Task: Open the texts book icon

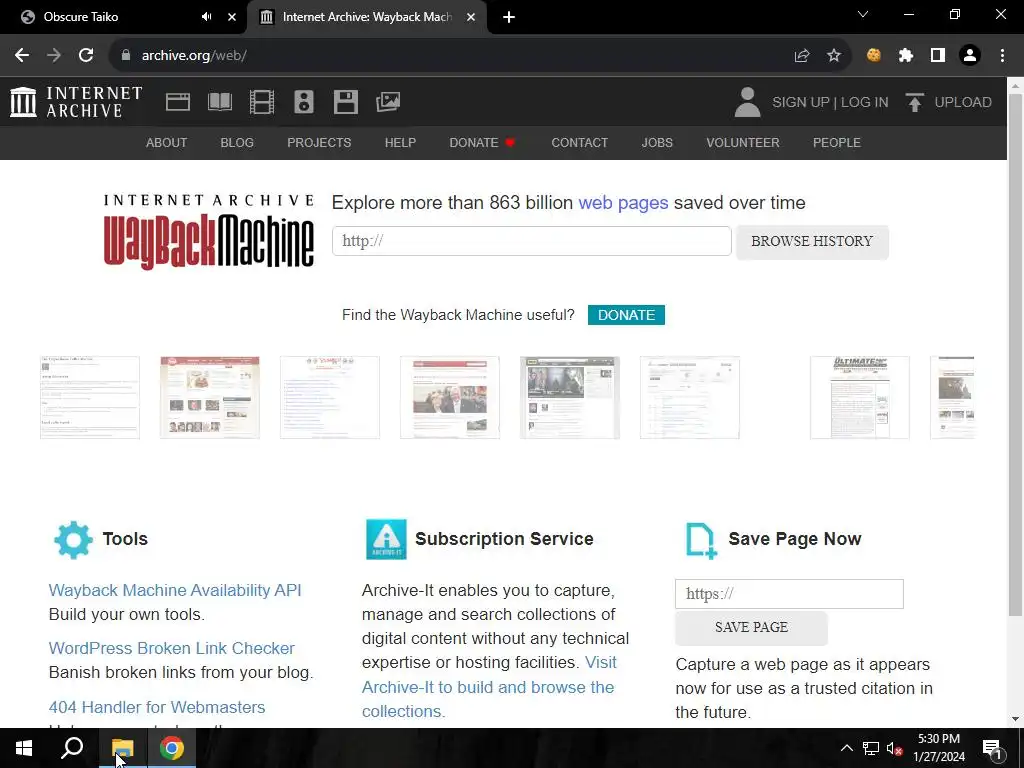Action: coord(219,102)
